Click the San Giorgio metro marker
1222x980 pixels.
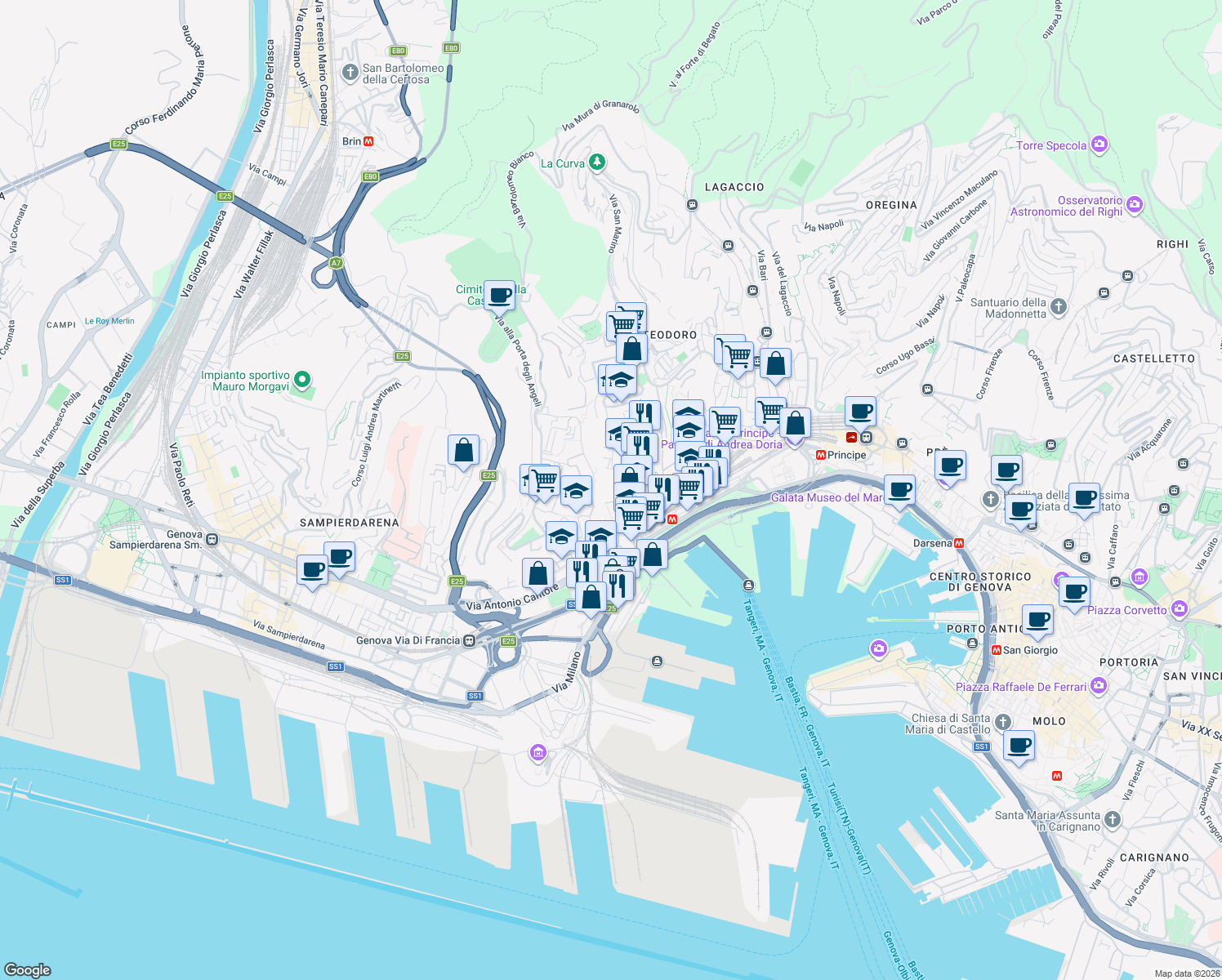997,649
